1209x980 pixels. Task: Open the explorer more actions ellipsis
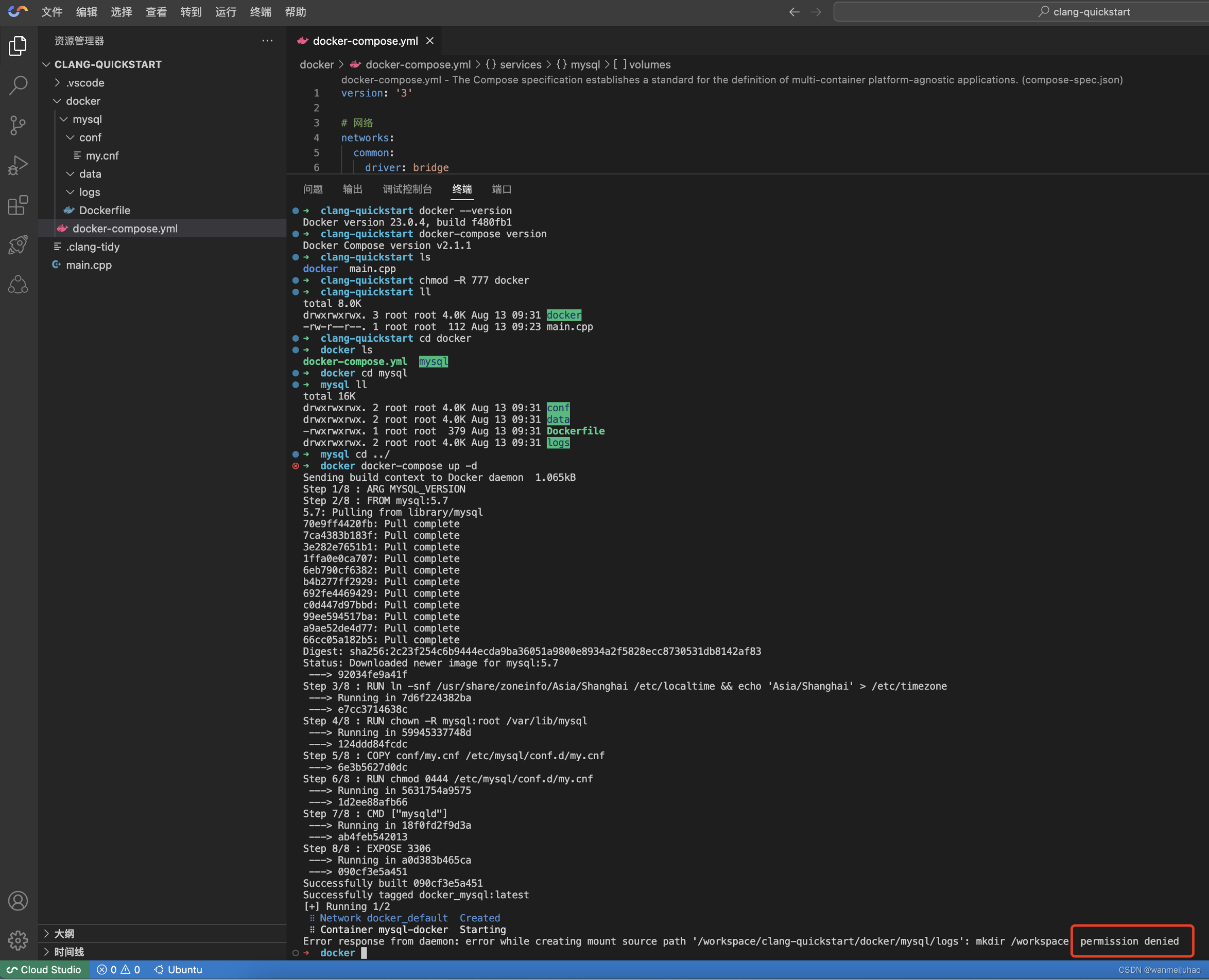(267, 41)
